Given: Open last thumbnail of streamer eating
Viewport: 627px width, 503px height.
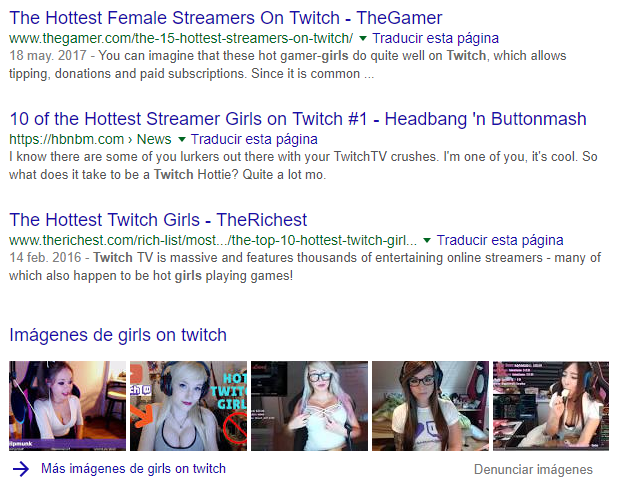Looking at the screenshot, I should 551,406.
